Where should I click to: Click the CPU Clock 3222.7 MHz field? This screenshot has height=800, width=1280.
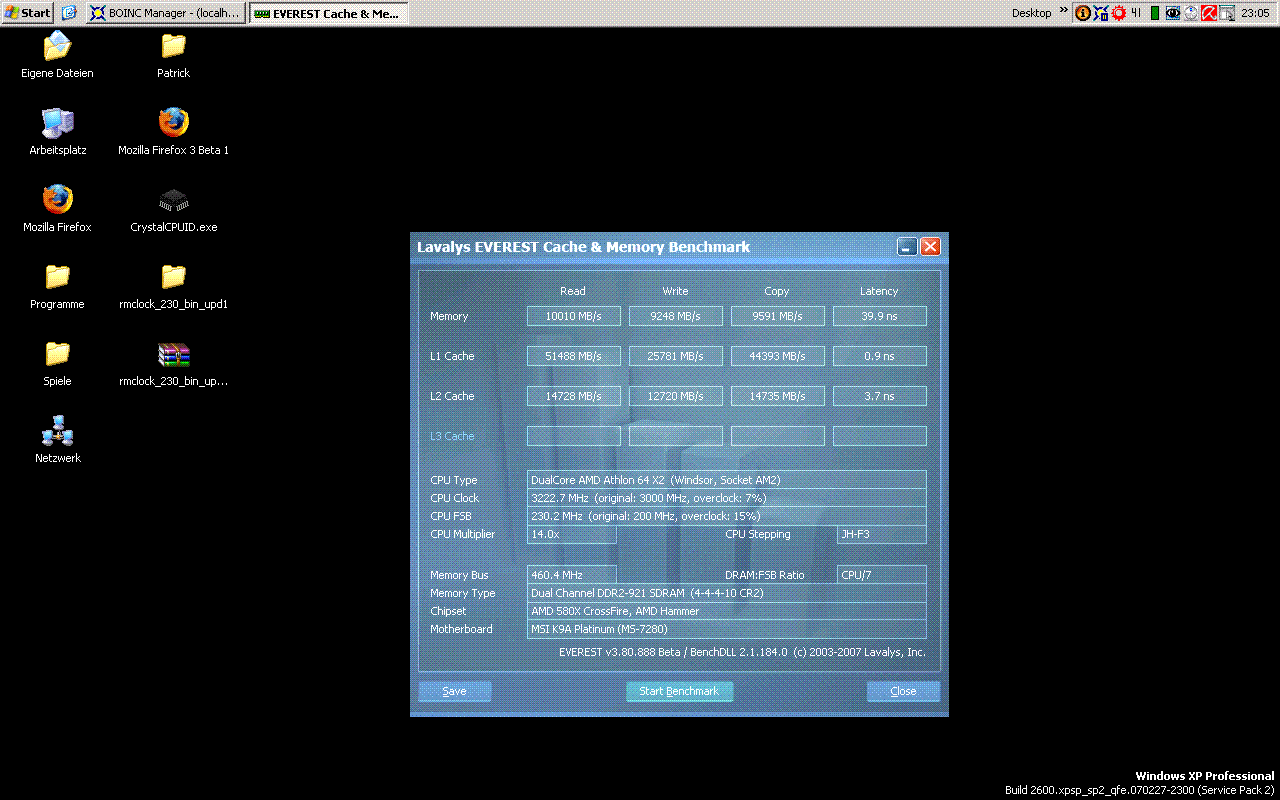tap(726, 498)
